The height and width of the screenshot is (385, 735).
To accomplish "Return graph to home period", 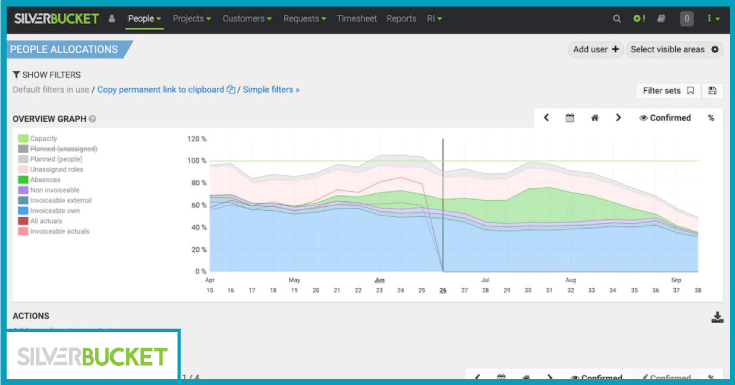I will point(594,118).
